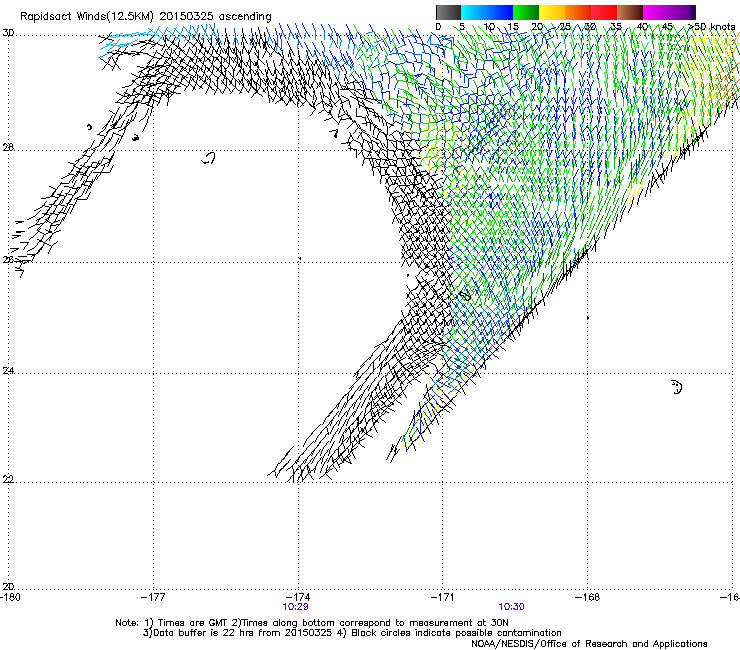Click the yellow 20-25 knots legend swatch
Viewport: 740px width, 650px height.
pyautogui.click(x=552, y=12)
